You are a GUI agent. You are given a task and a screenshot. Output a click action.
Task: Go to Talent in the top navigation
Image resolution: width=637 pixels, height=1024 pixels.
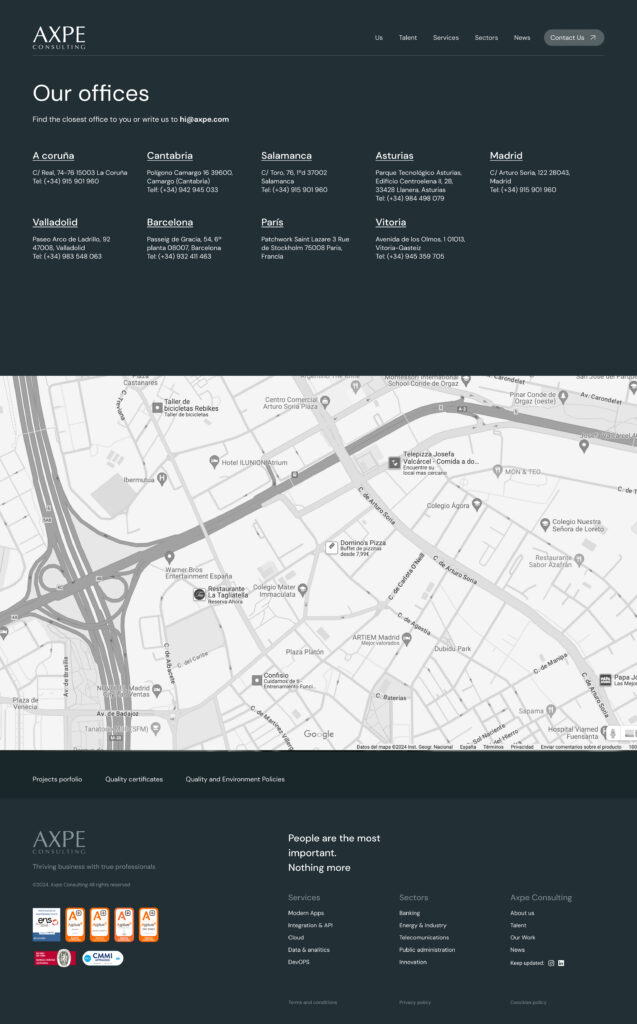[x=407, y=38]
